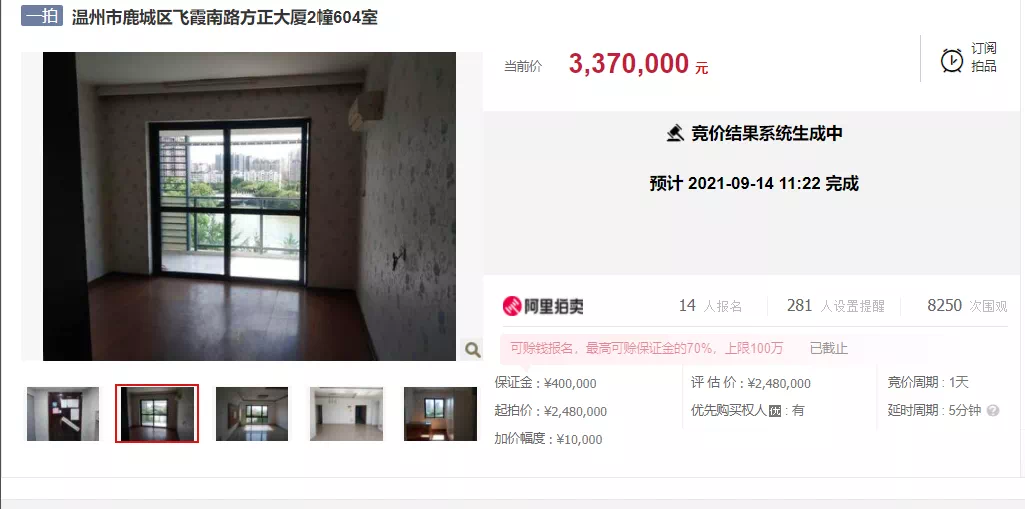This screenshot has width=1025, height=509.
Task: Select the first door photo thumbnail
Action: click(63, 414)
